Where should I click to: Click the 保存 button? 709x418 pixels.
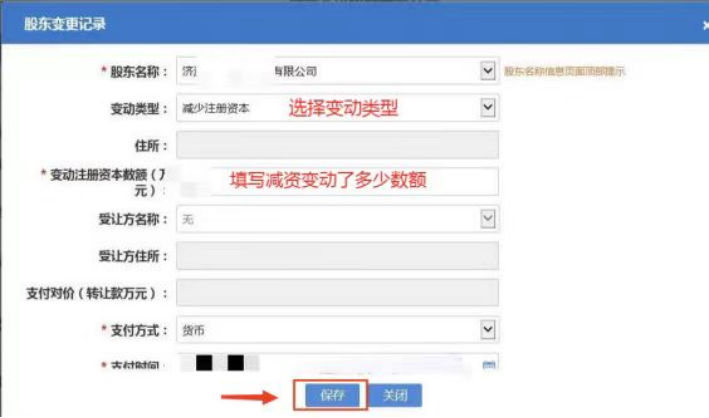pyautogui.click(x=332, y=395)
